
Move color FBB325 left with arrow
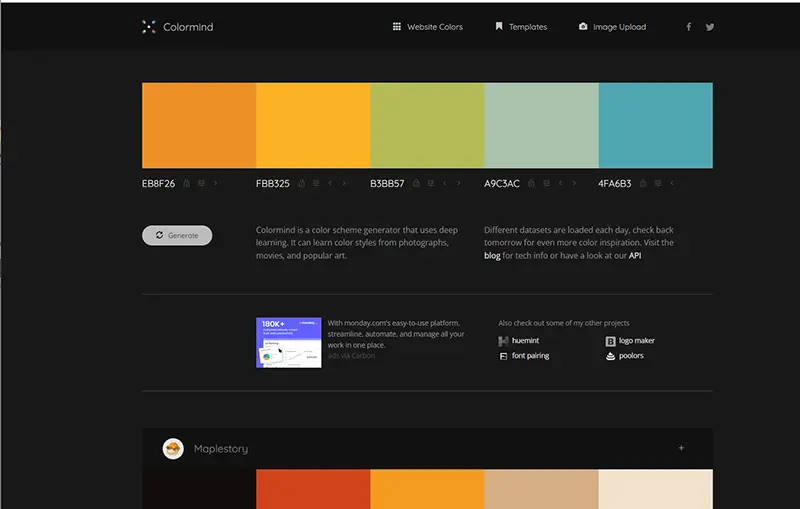tap(330, 183)
